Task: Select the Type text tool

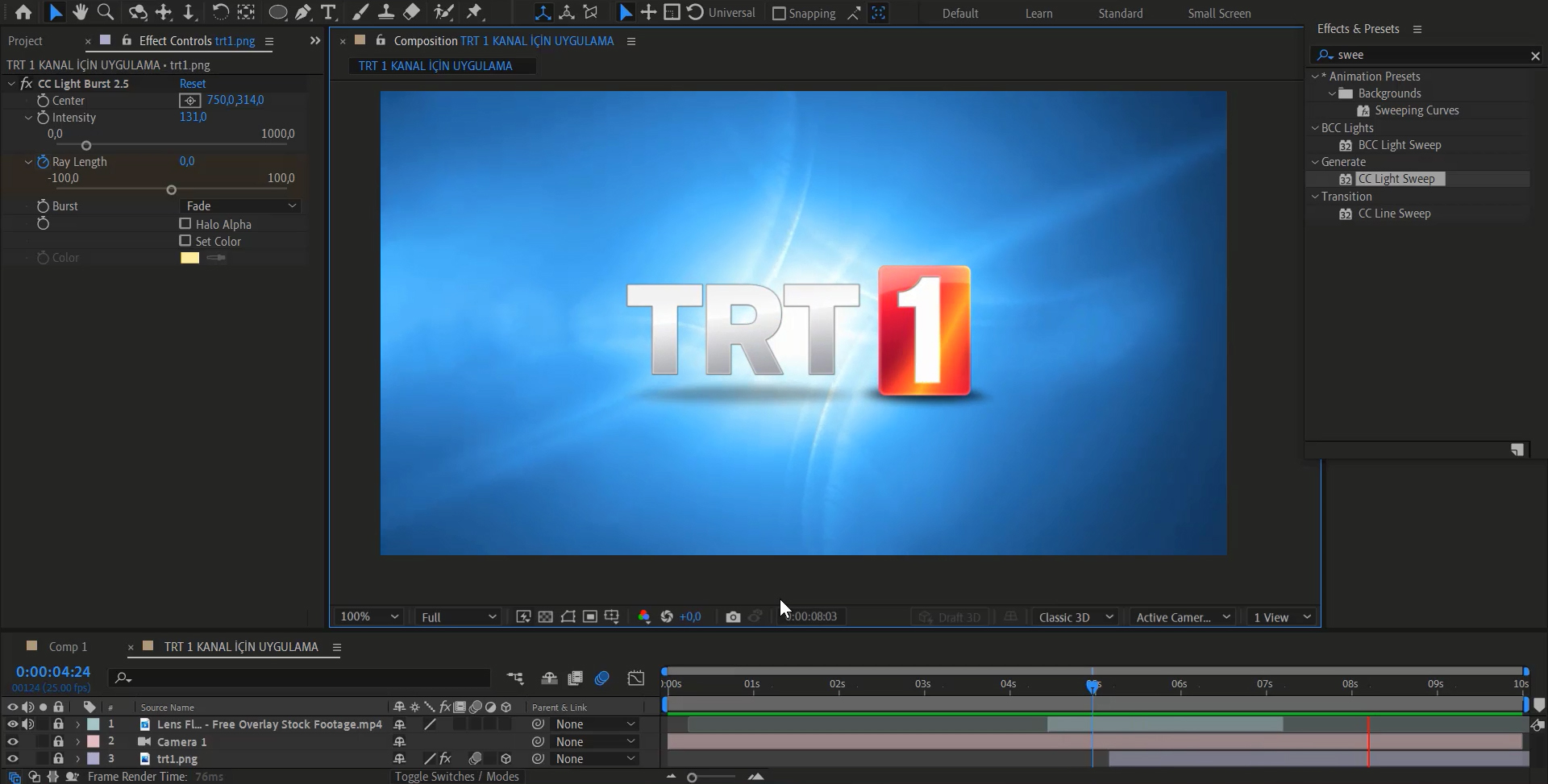Action: 327,12
